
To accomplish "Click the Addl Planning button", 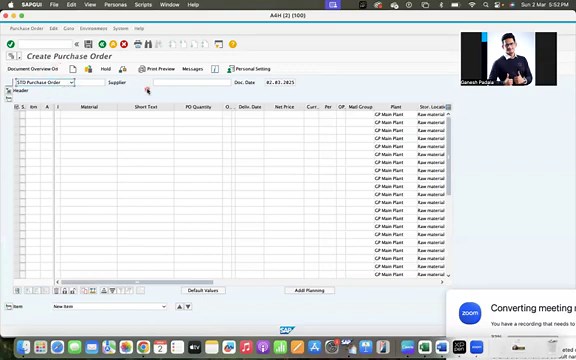I will [x=309, y=291].
